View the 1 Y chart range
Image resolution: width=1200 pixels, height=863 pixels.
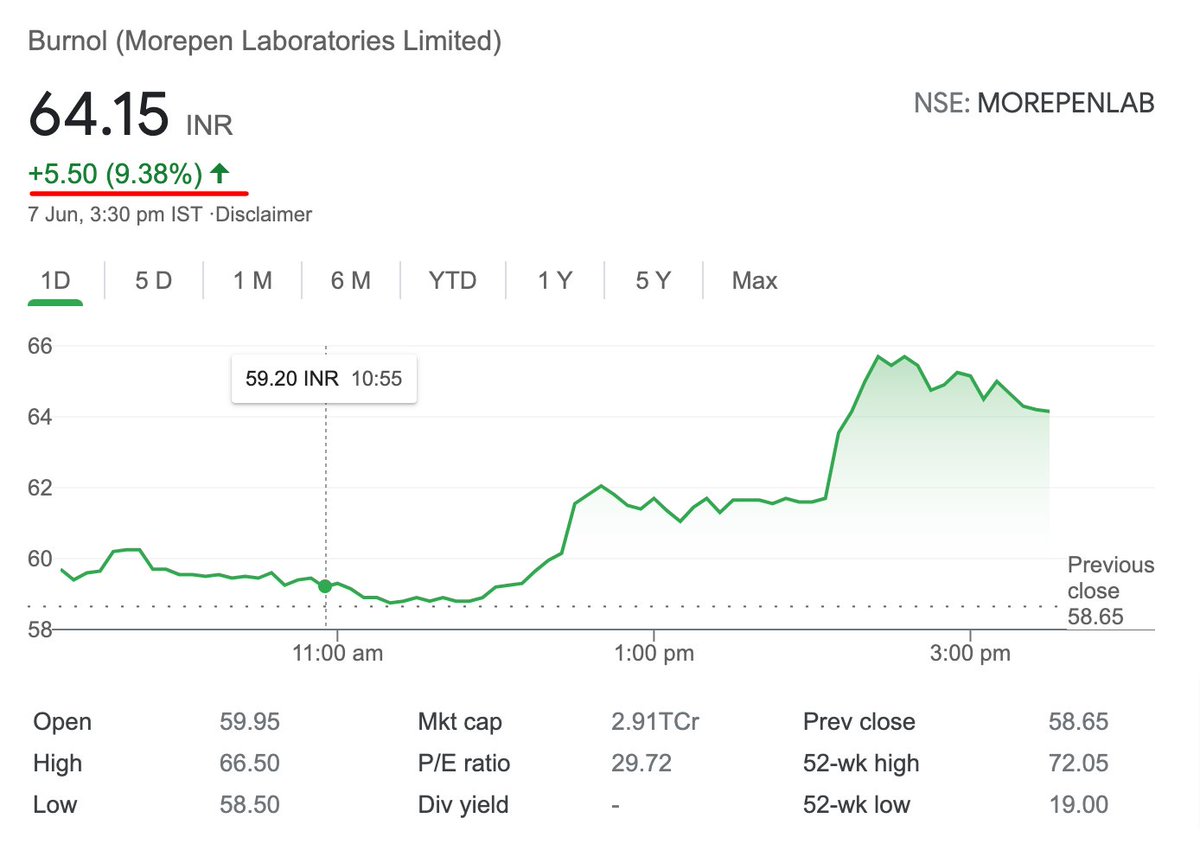pyautogui.click(x=555, y=281)
